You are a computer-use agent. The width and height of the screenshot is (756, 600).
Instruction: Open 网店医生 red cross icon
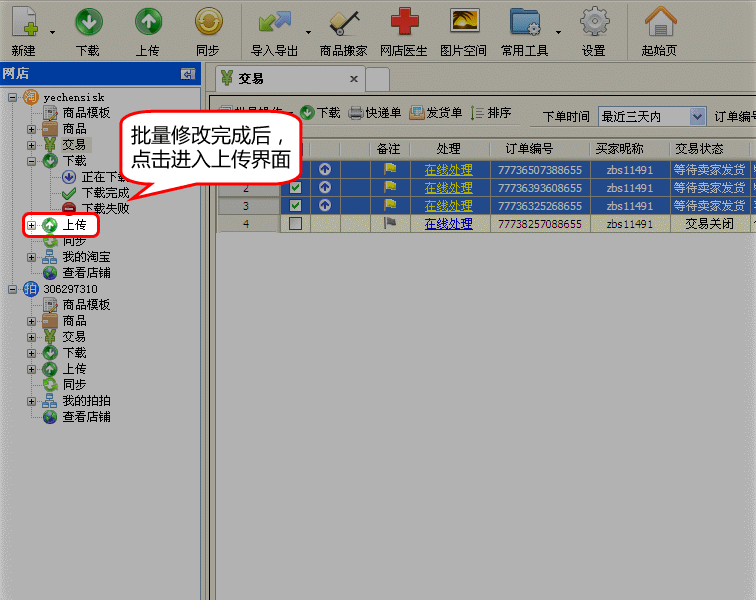point(404,22)
